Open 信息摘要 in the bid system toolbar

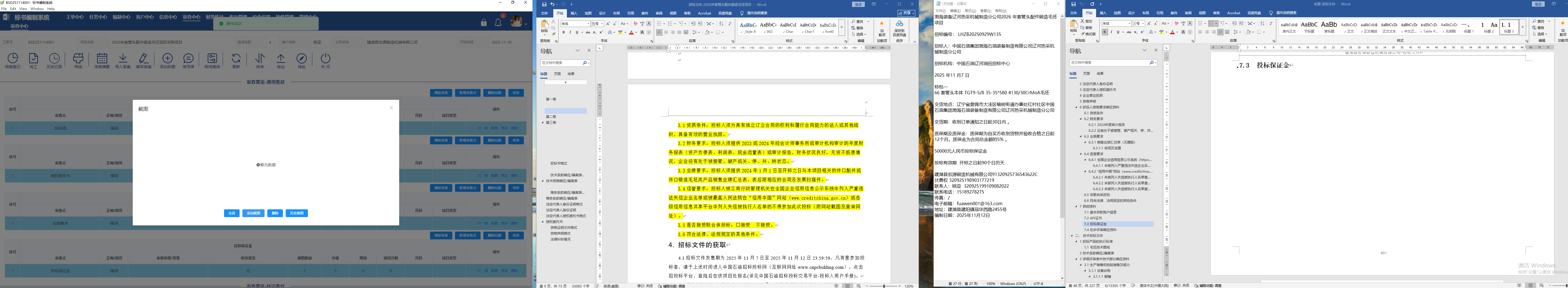coord(102,60)
